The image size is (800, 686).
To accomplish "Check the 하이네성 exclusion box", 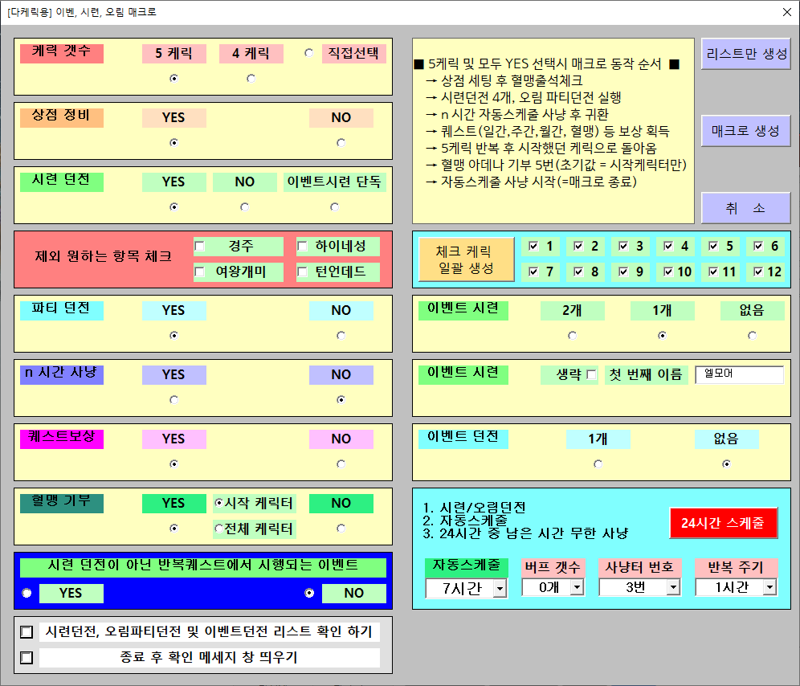I will 302,247.
